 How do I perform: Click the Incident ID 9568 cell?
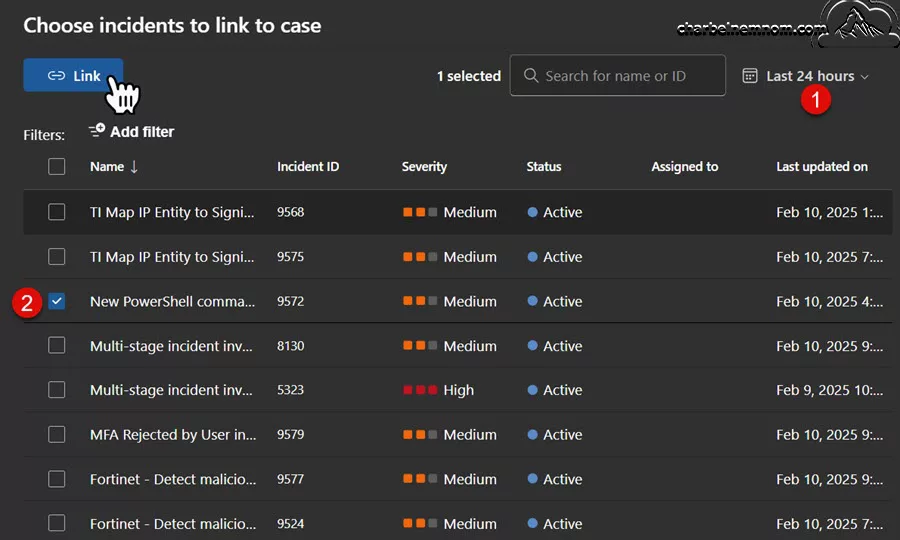[290, 212]
